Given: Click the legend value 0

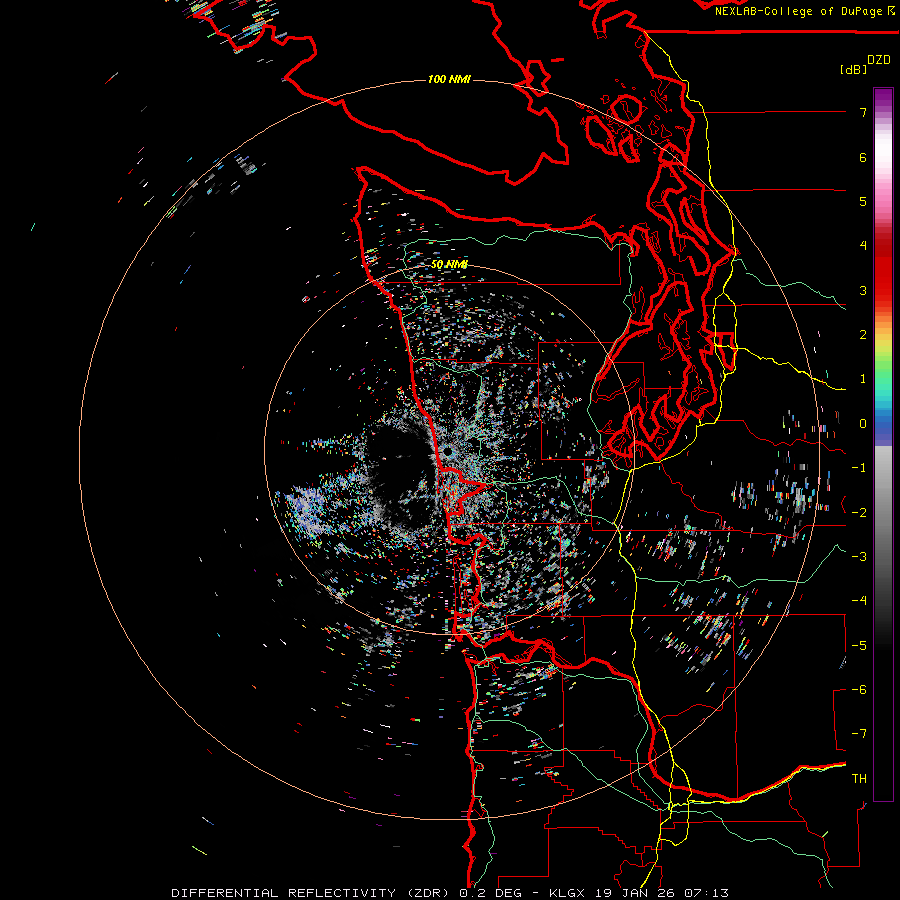Looking at the screenshot, I should pyautogui.click(x=863, y=424).
